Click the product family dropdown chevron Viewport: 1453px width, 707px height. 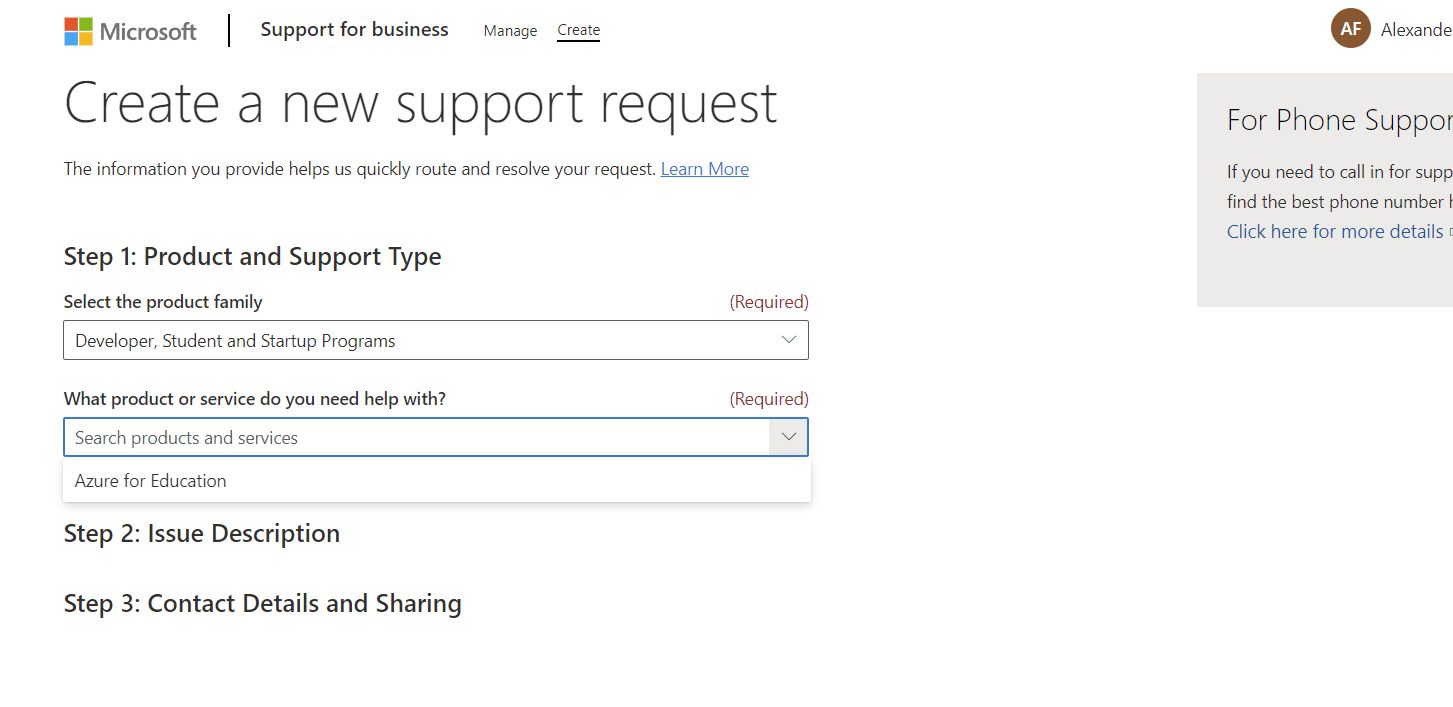click(789, 340)
